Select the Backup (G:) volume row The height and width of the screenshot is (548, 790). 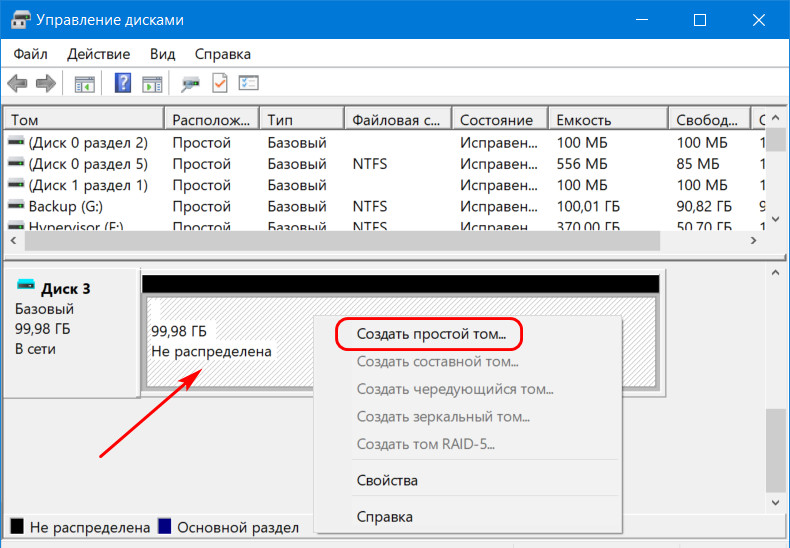(385, 206)
